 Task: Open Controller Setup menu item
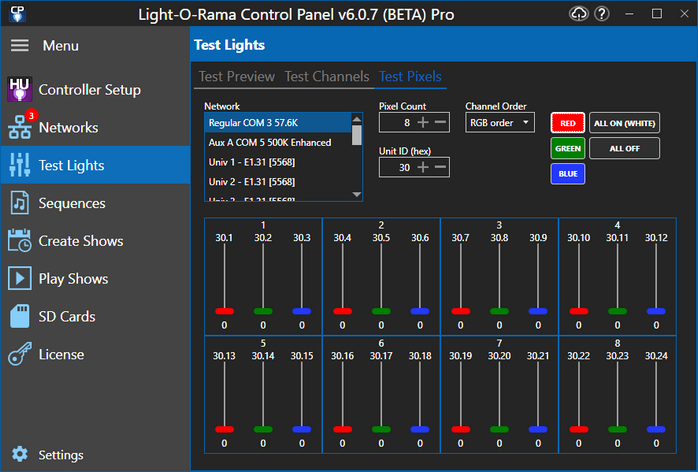coord(95,90)
